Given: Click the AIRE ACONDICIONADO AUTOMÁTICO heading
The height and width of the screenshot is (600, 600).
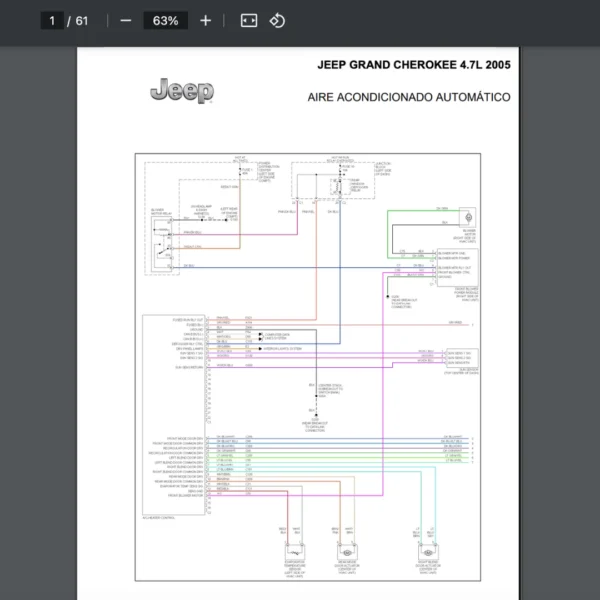Looking at the screenshot, I should (x=409, y=98).
